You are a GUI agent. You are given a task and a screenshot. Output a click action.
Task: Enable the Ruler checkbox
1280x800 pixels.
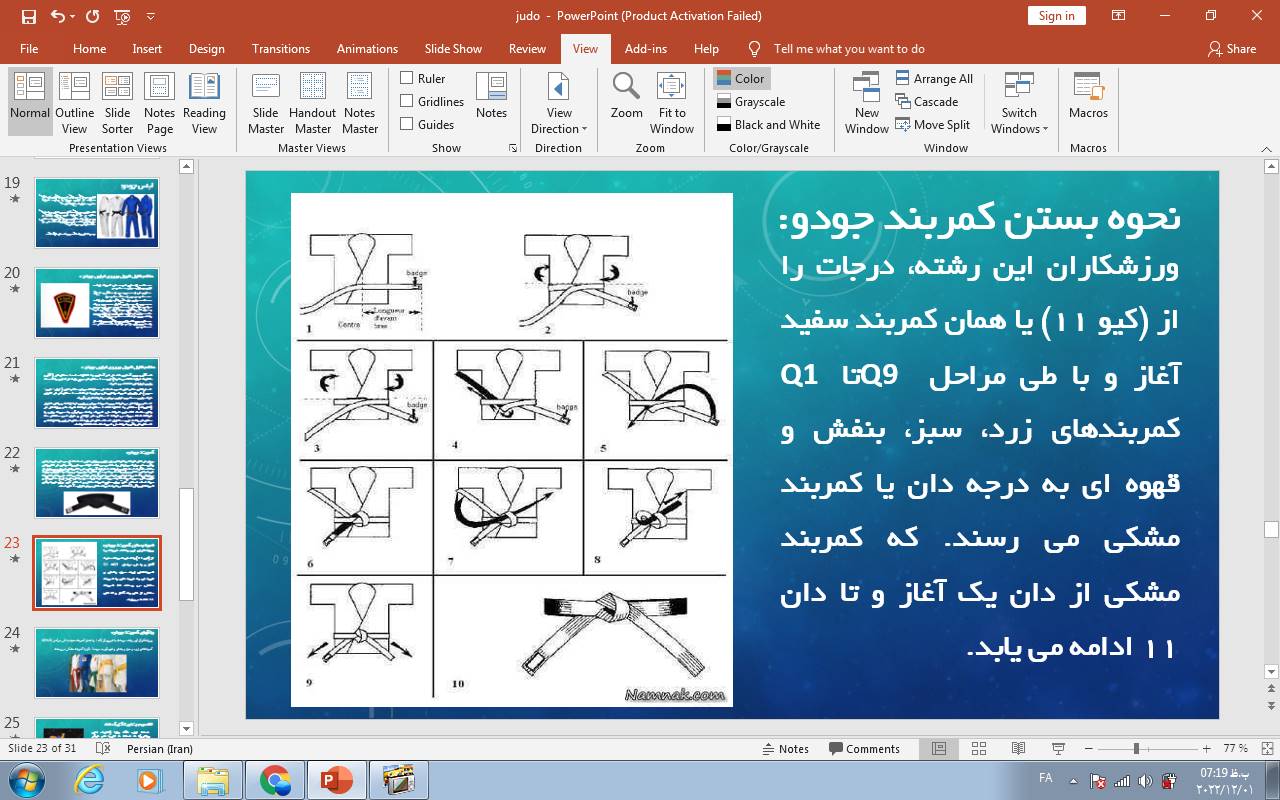coord(407,78)
